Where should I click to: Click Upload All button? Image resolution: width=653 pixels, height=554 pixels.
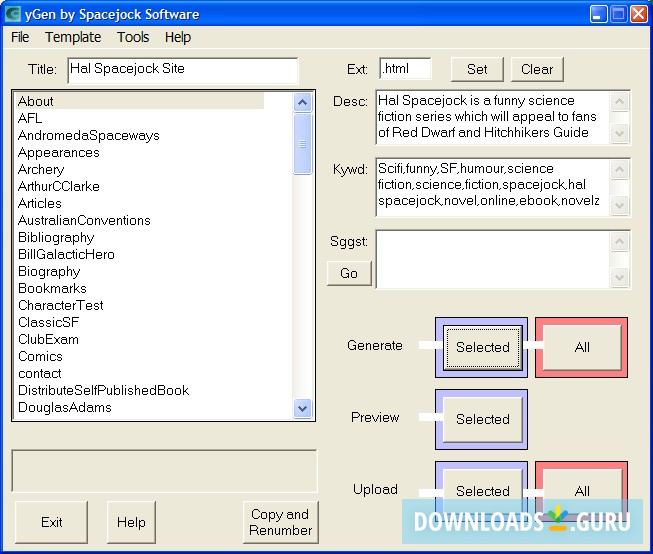coord(582,491)
